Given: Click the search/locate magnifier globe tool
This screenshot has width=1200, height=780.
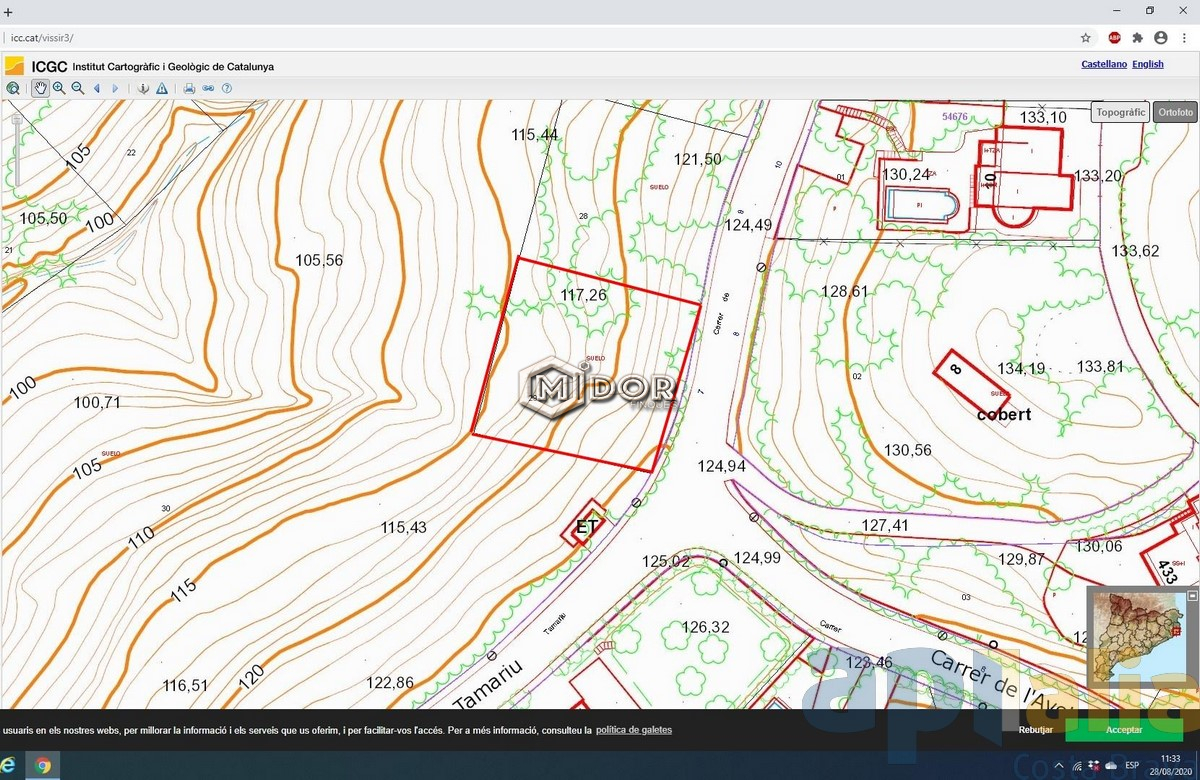Looking at the screenshot, I should (x=12, y=88).
